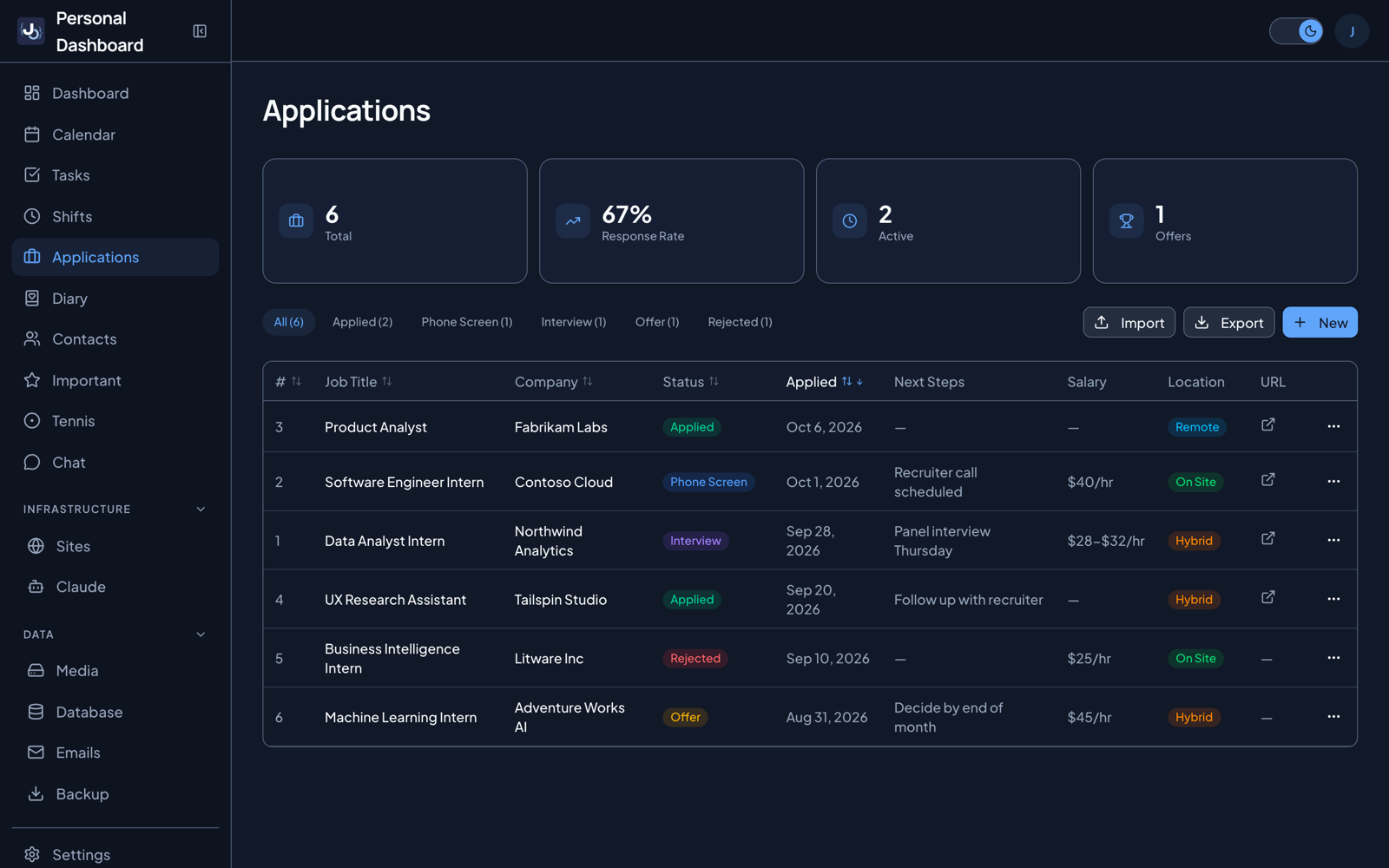Click the briefcase icon in Total card
The width and height of the screenshot is (1389, 868).
tap(296, 221)
